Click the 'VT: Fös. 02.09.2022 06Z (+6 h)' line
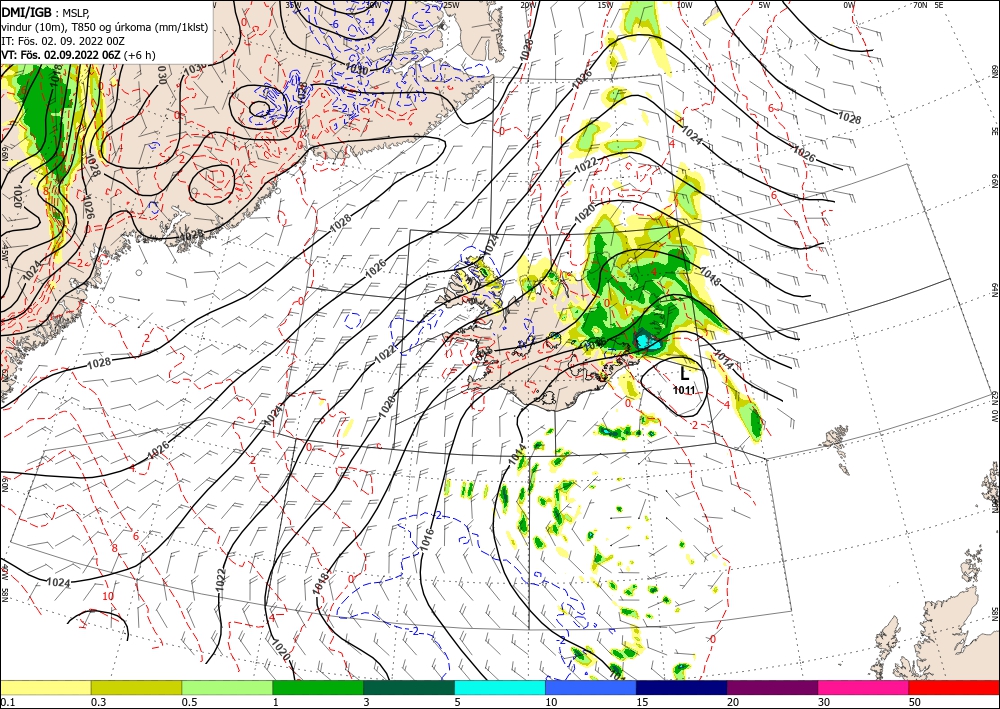 (x=78, y=55)
